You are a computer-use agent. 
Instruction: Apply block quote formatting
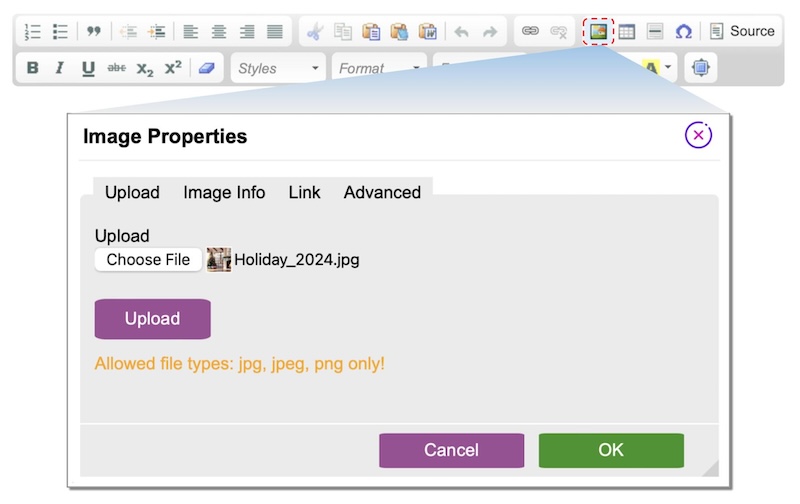click(93, 32)
